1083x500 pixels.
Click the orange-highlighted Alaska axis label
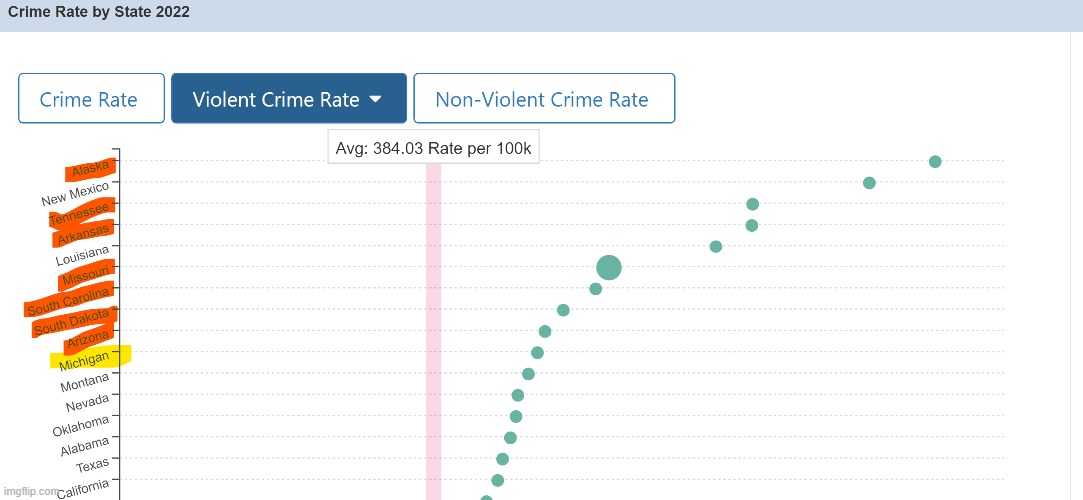(93, 171)
